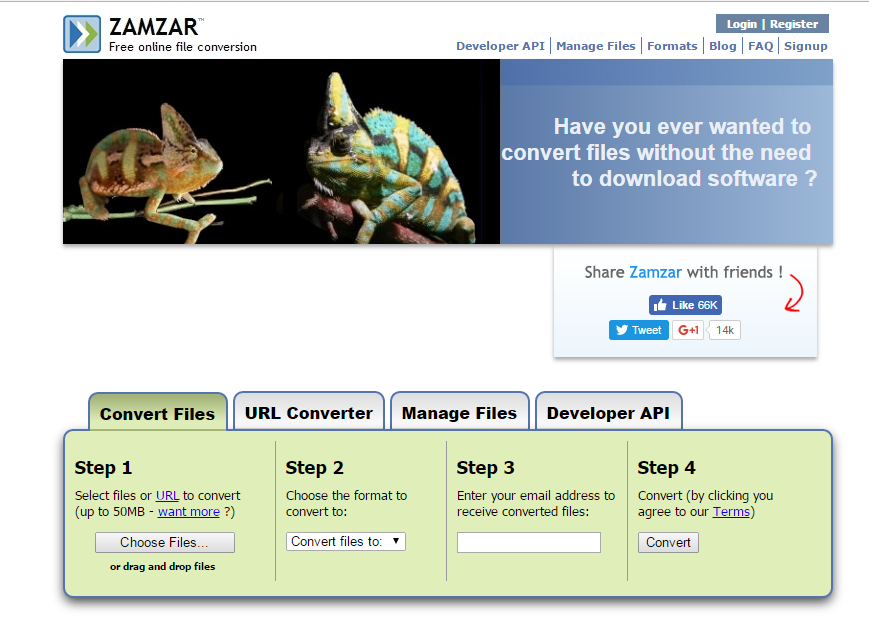869x617 pixels.
Task: Click the Facebook Like 66K button
Action: tap(685, 305)
